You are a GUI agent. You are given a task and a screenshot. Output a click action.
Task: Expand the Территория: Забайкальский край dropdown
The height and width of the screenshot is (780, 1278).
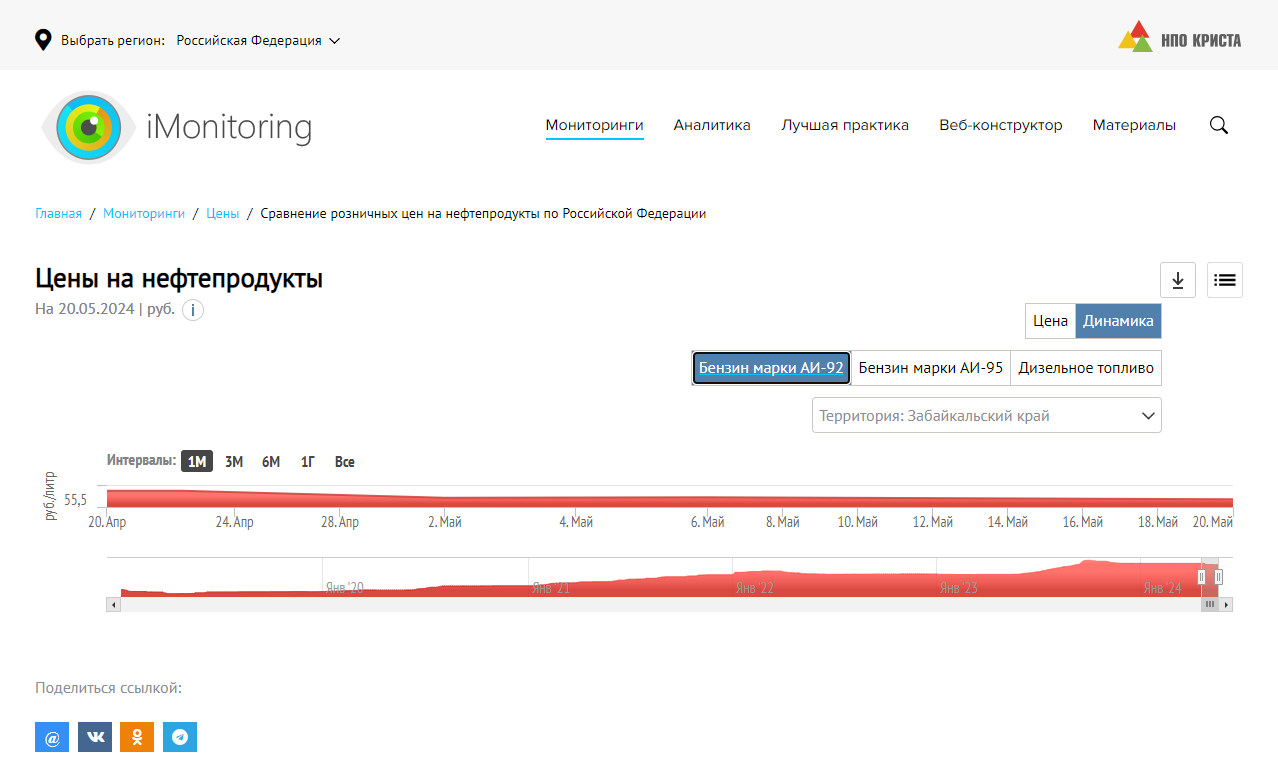pos(986,416)
